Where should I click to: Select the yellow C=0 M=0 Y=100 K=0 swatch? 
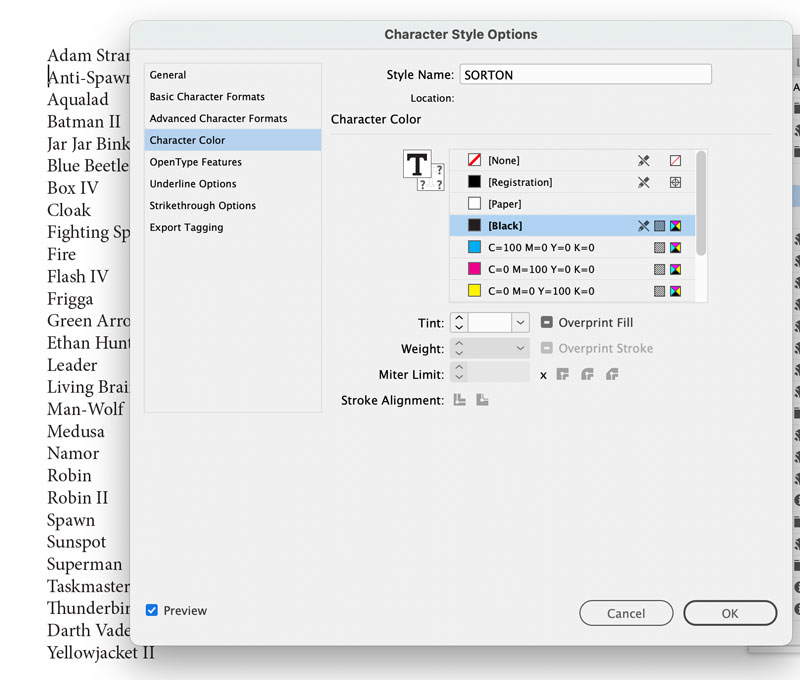[x=572, y=291]
